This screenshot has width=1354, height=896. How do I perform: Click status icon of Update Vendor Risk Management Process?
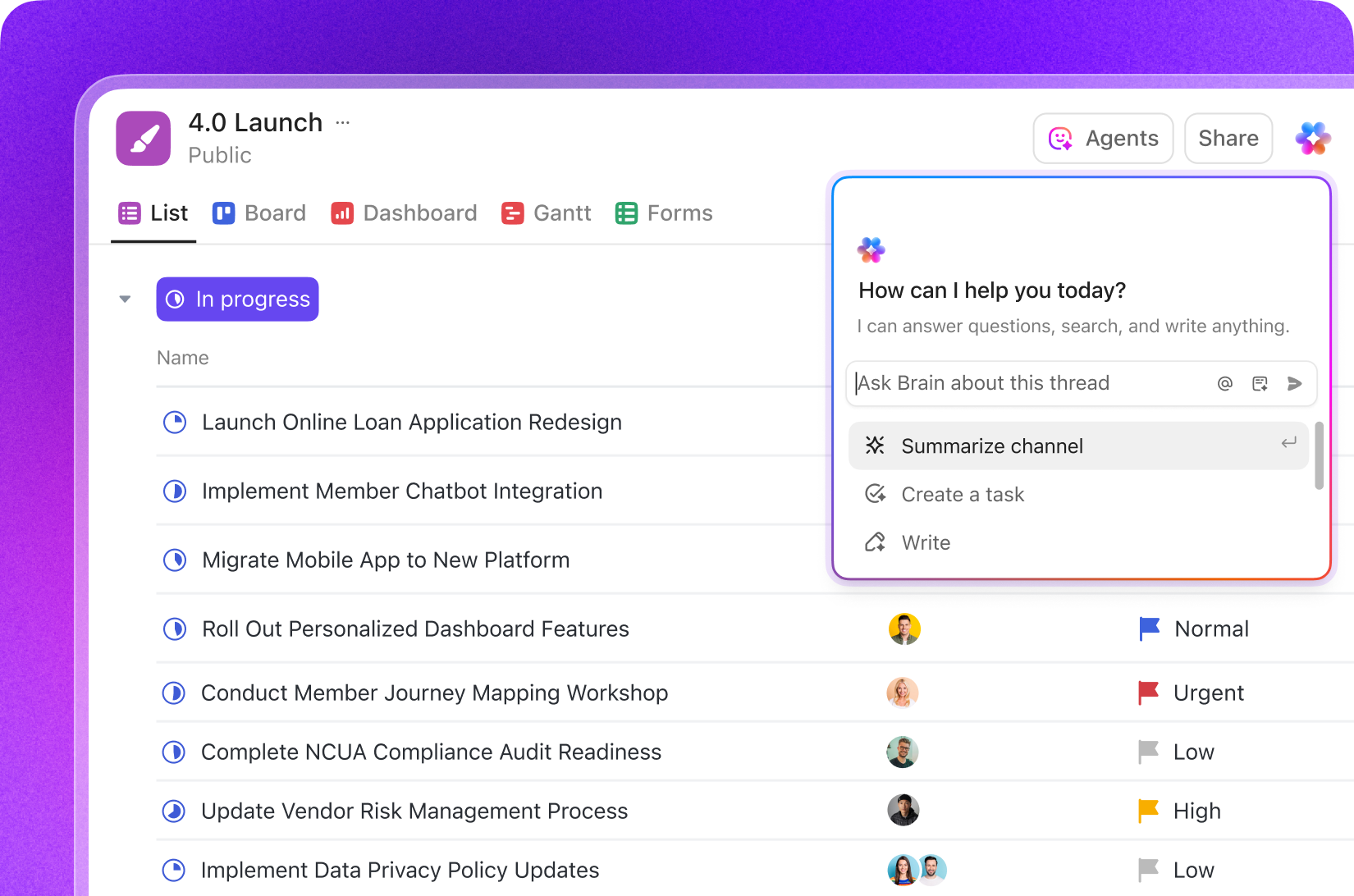click(174, 811)
